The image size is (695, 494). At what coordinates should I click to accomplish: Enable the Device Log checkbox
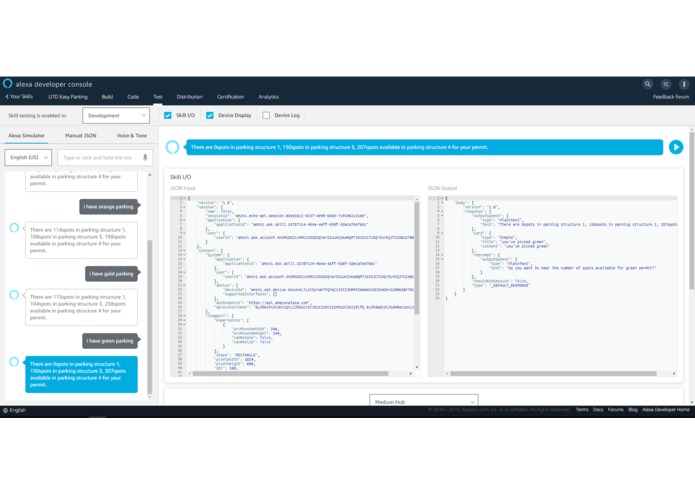pos(266,115)
